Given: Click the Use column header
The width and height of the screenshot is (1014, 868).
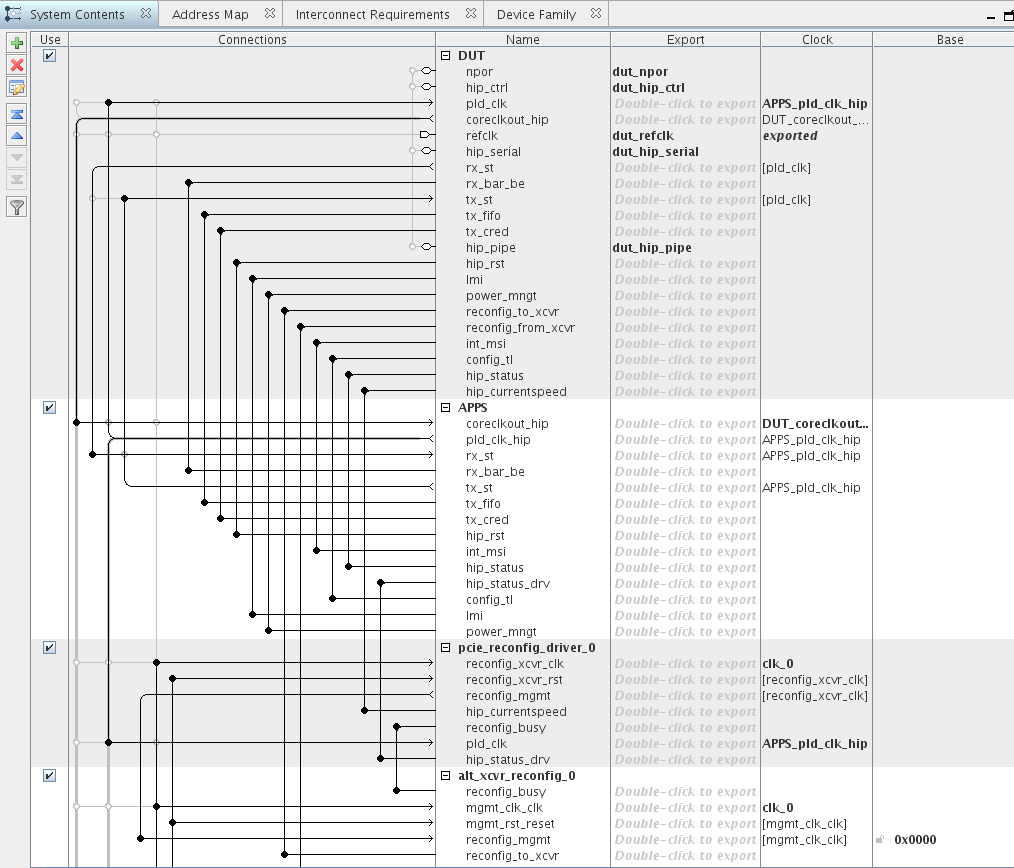Looking at the screenshot, I should (50, 39).
